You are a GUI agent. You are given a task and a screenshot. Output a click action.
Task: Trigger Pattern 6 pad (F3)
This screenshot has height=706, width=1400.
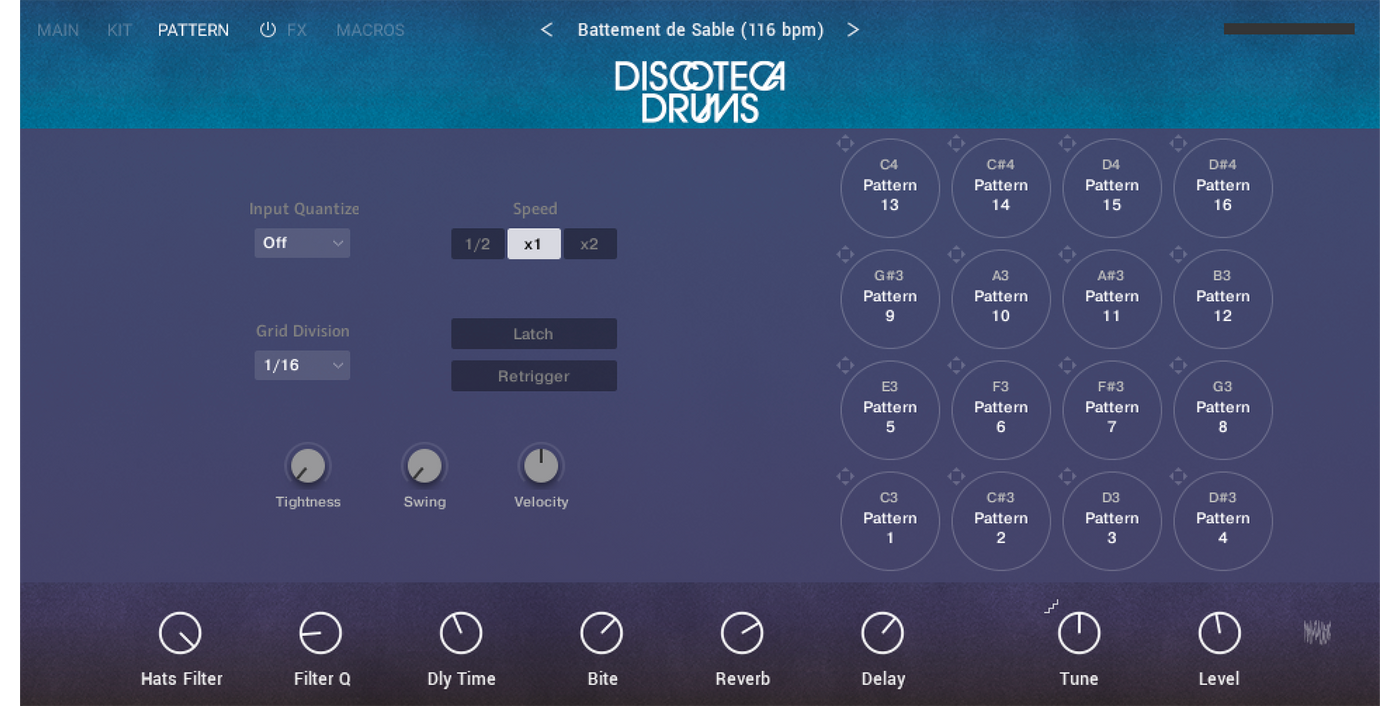(1001, 410)
